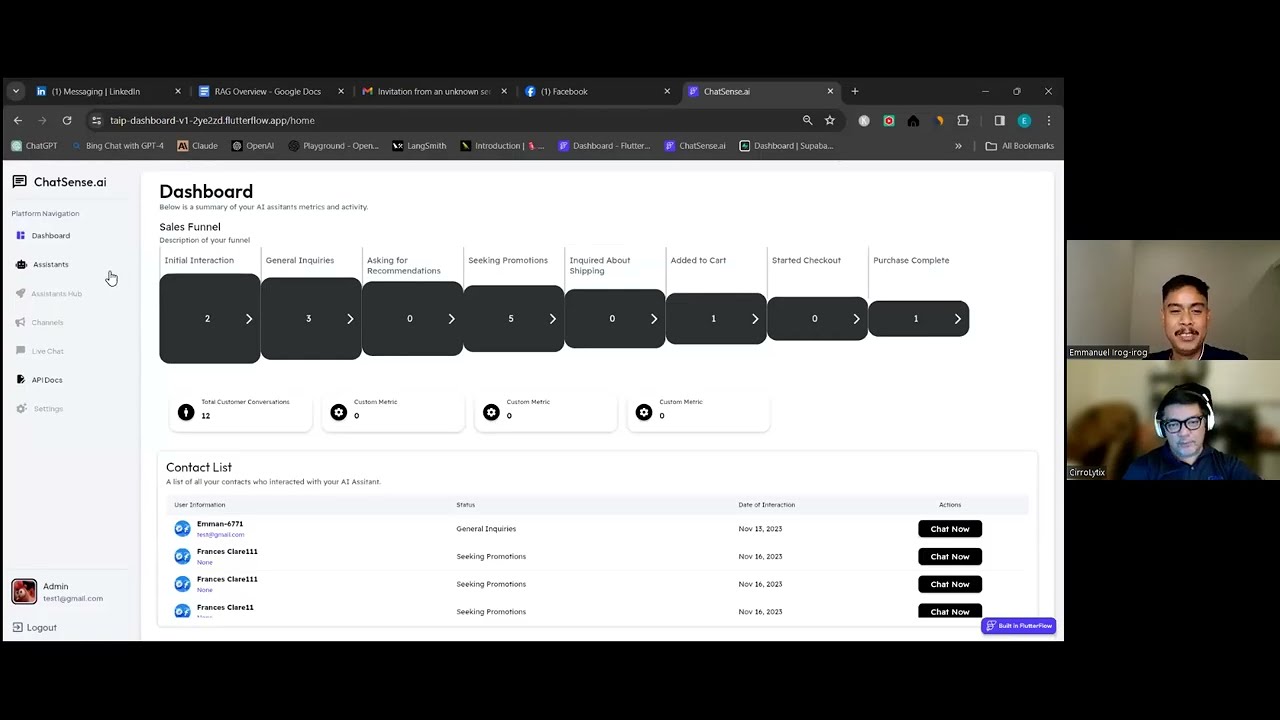This screenshot has width=1280, height=720.
Task: Open a new browser tab
Action: point(855,91)
